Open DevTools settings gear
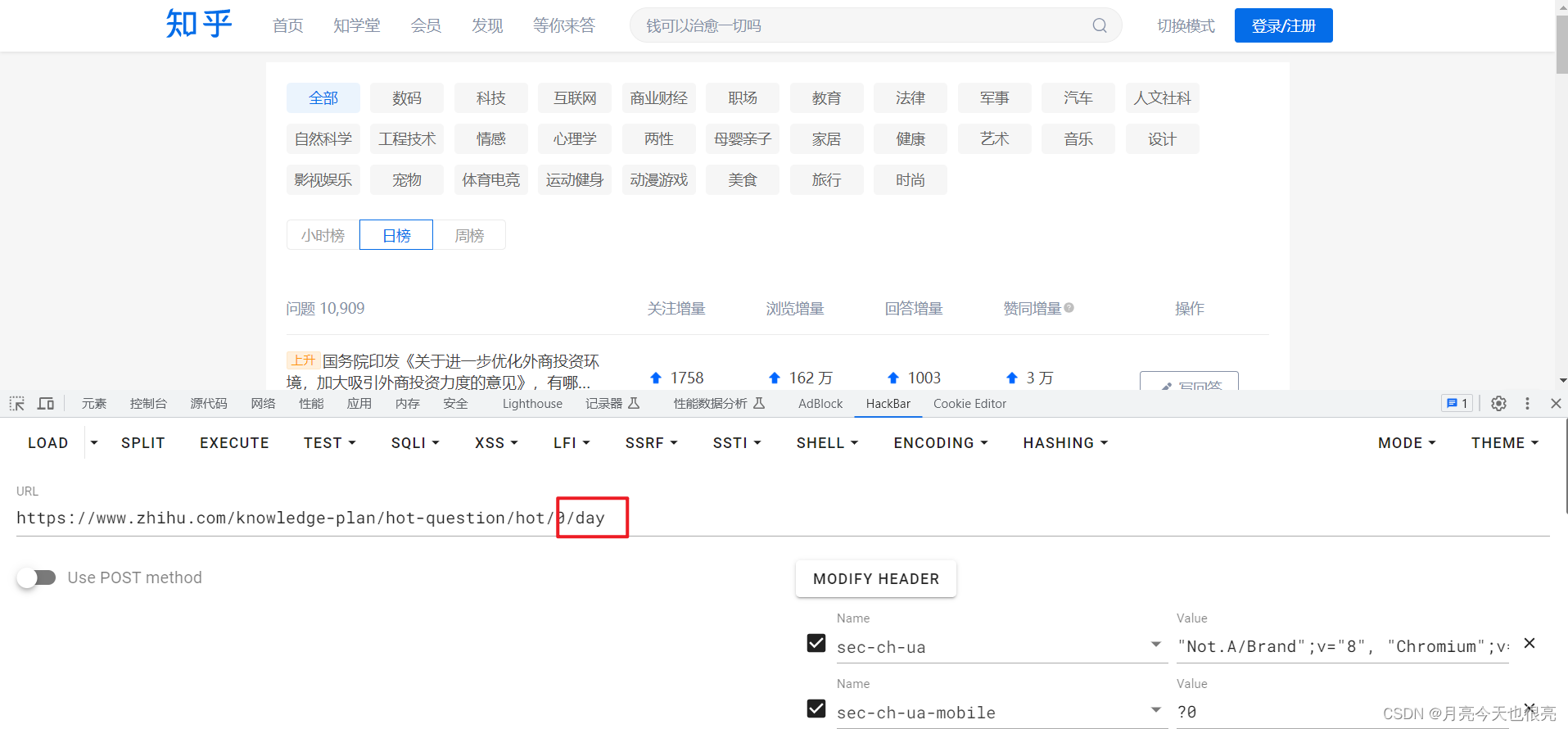This screenshot has height=729, width=1568. click(1498, 403)
